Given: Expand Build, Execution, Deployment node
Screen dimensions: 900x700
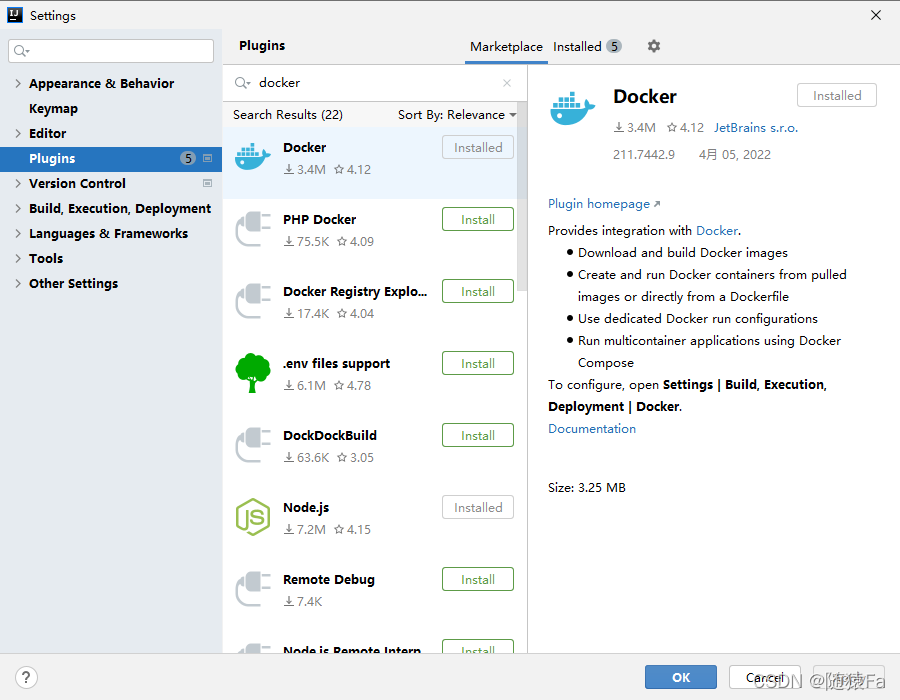Looking at the screenshot, I should click(x=18, y=209).
